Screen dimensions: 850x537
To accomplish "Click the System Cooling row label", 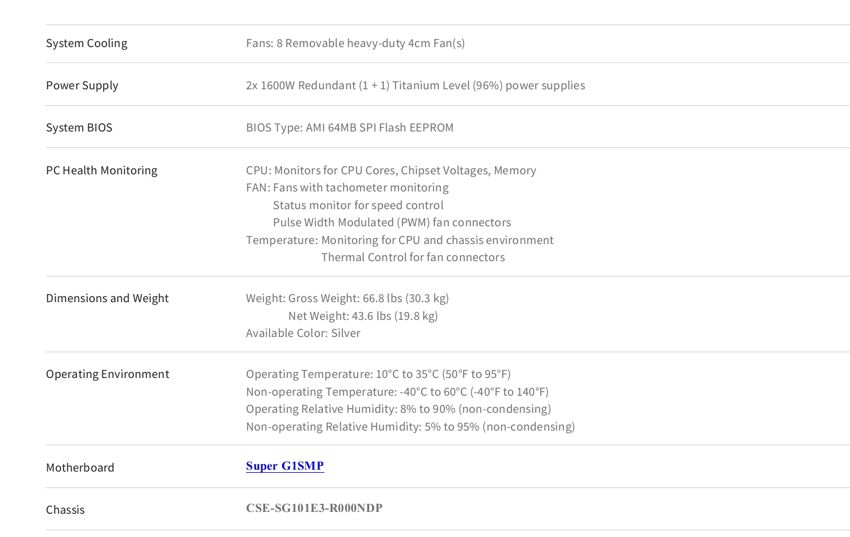I will [87, 43].
